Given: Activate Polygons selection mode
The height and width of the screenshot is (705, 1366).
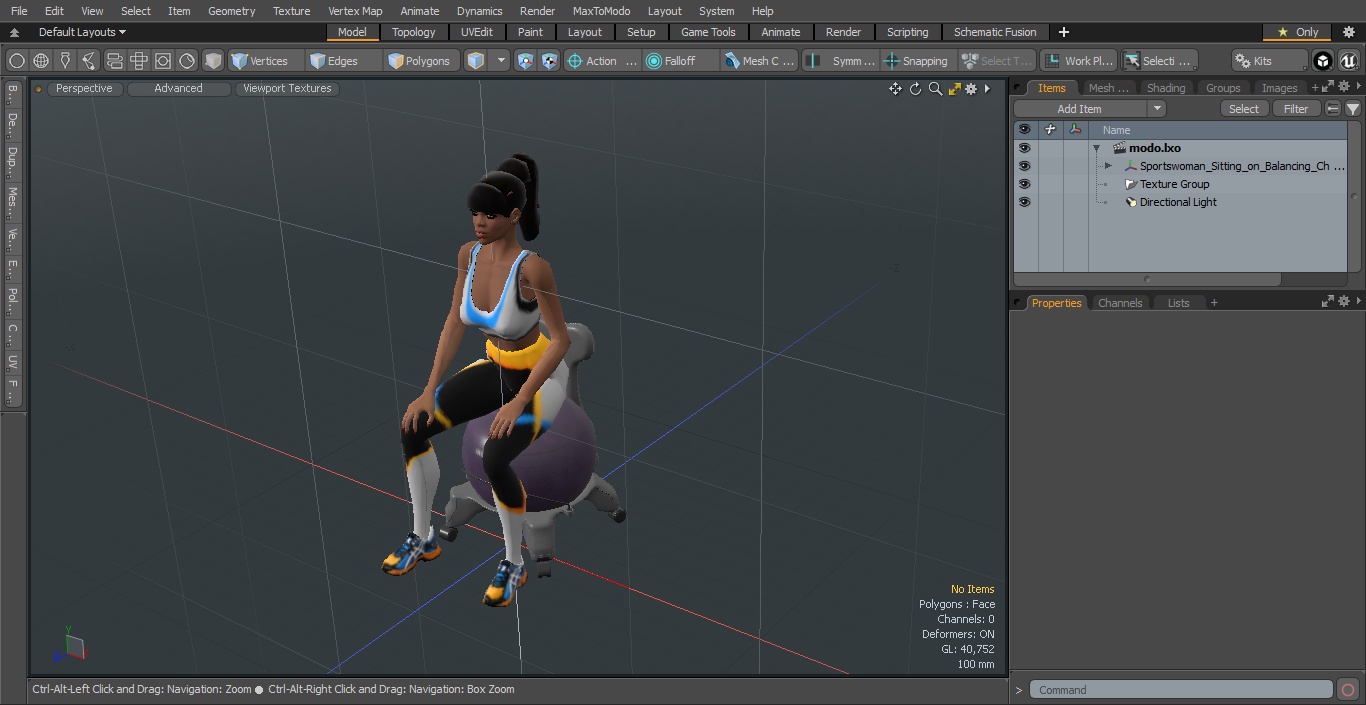Looking at the screenshot, I should [422, 61].
